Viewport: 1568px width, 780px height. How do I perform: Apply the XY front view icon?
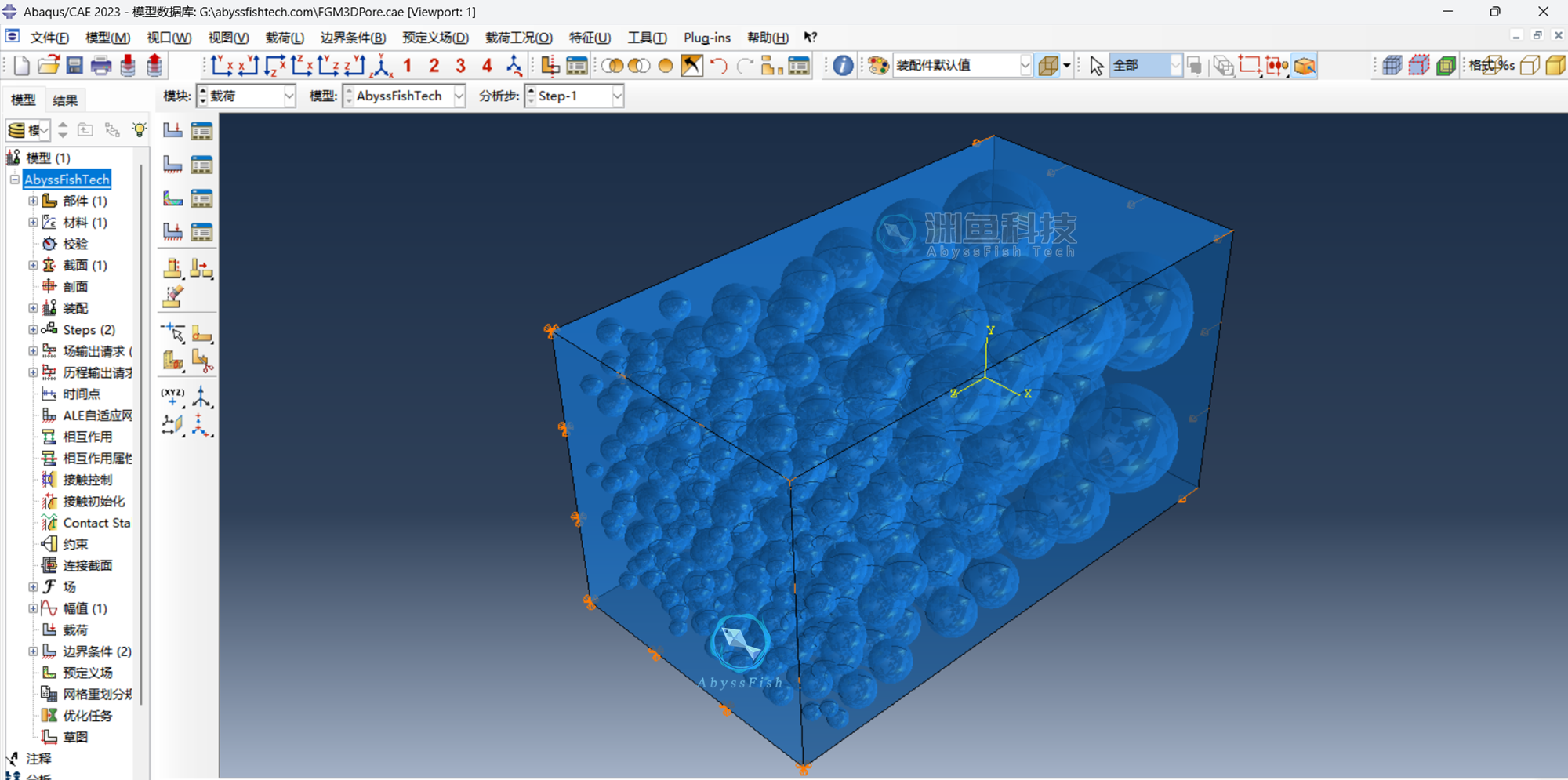pyautogui.click(x=222, y=65)
